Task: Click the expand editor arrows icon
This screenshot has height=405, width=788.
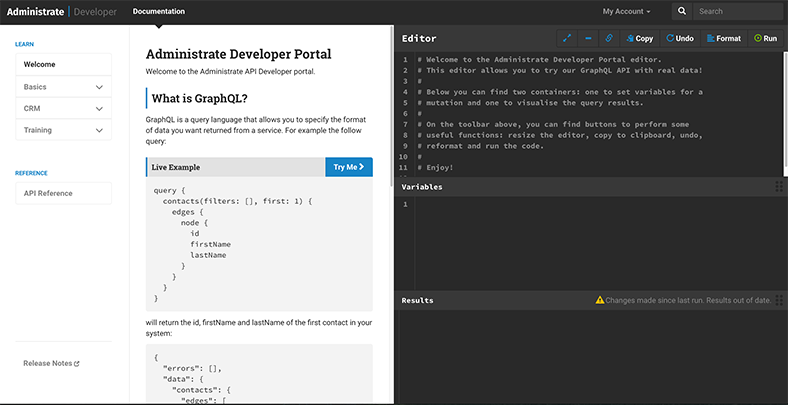Action: pyautogui.click(x=567, y=38)
